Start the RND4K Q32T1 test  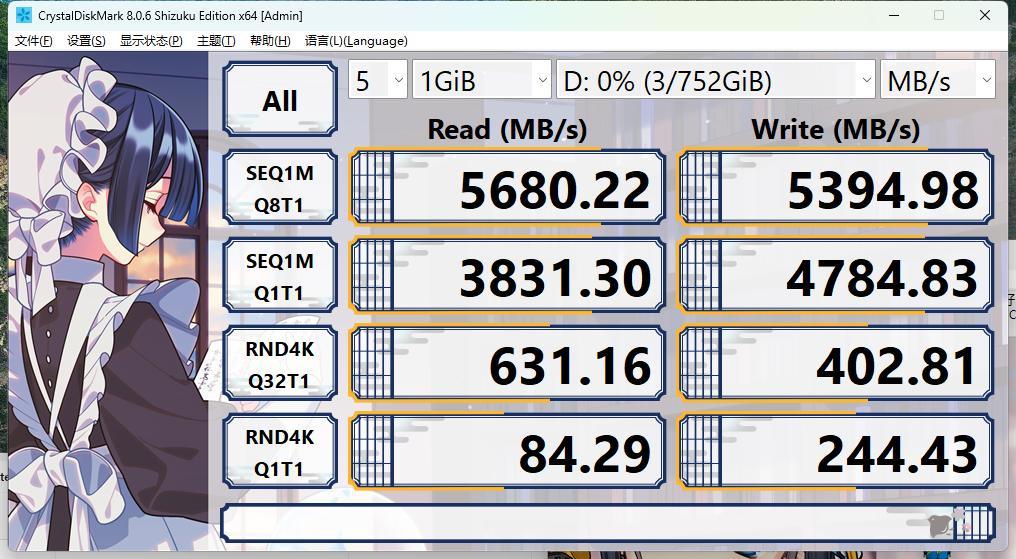(x=280, y=363)
